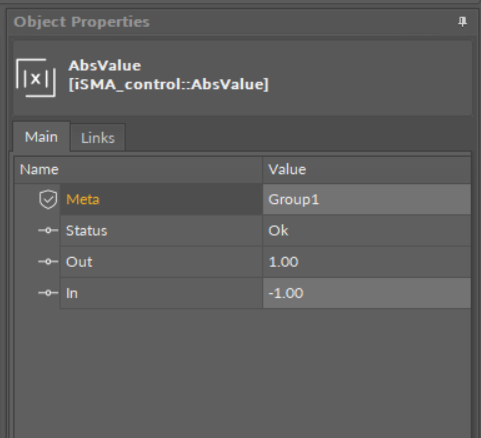
Task: Click the Meta shield checkmark icon
Action: click(48, 199)
